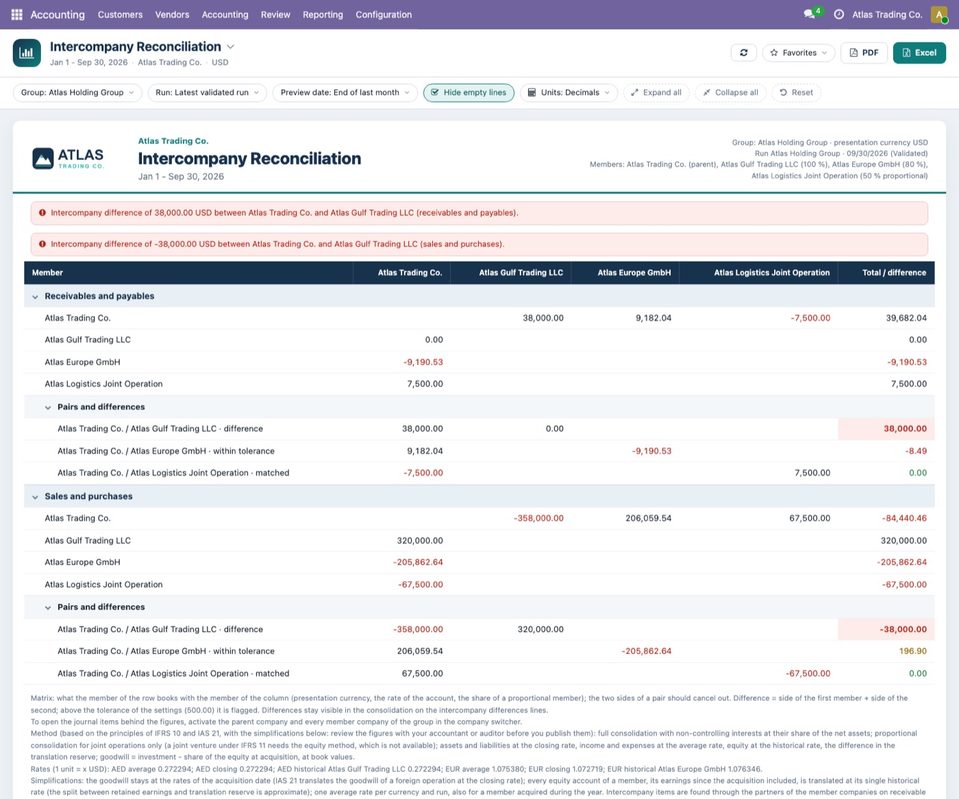This screenshot has width=959, height=799.
Task: Open the Customers menu
Action: 120,14
